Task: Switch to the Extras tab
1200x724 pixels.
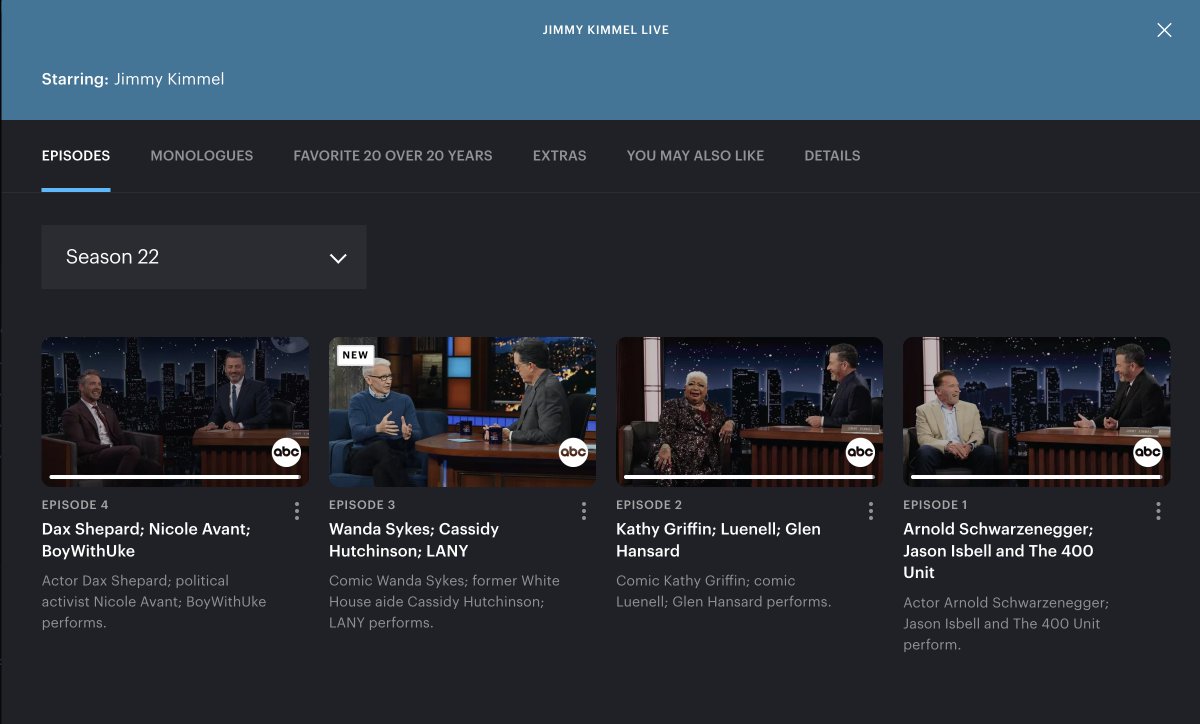Action: [560, 156]
